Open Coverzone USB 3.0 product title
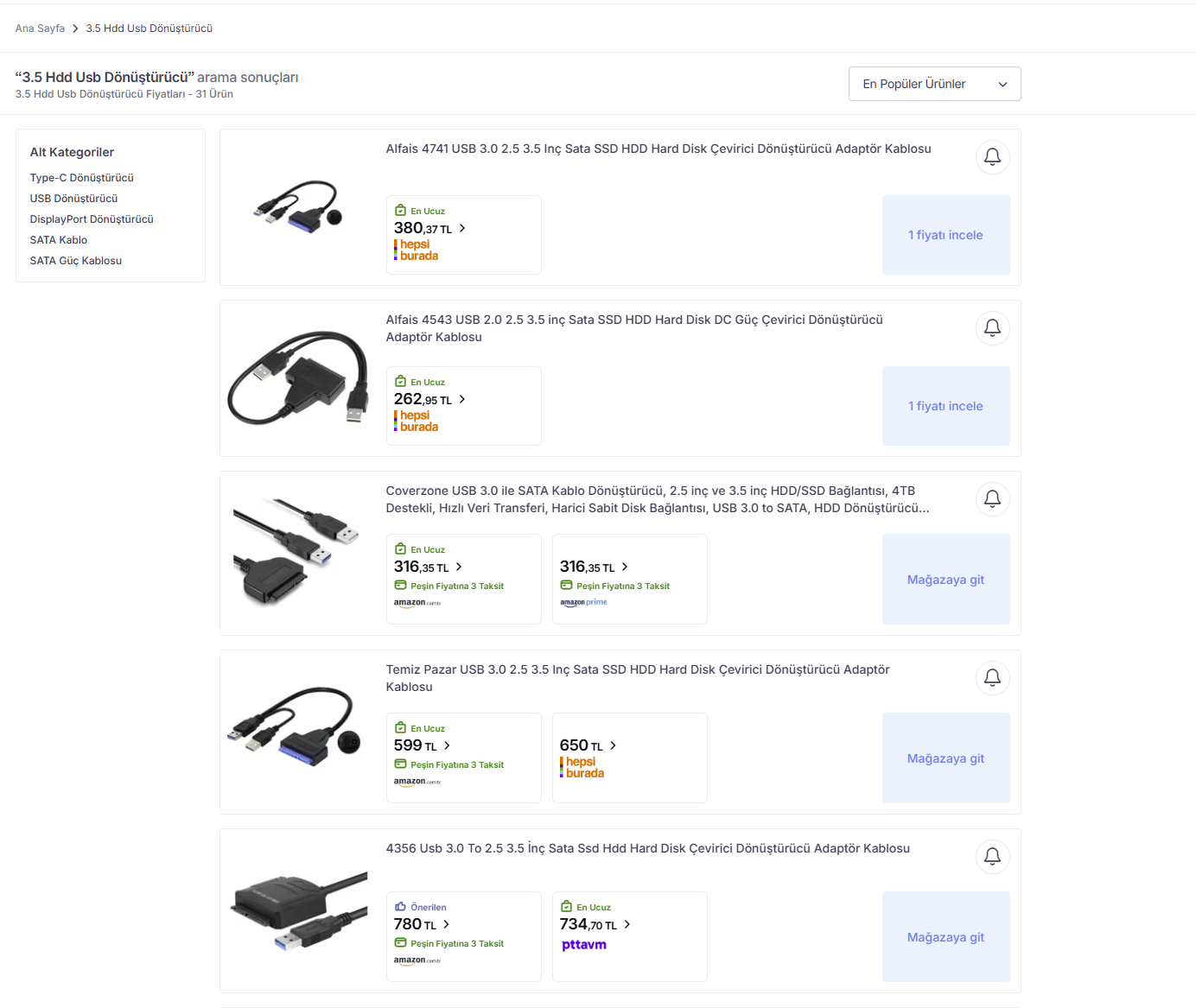Viewport: 1196px width, 1008px height. 658,499
